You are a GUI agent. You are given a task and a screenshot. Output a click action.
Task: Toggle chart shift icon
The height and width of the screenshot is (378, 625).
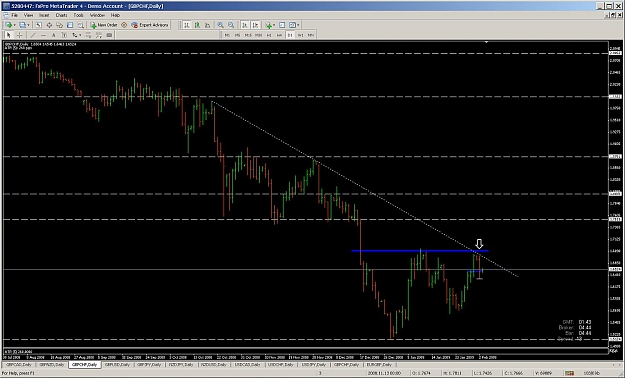point(256,25)
